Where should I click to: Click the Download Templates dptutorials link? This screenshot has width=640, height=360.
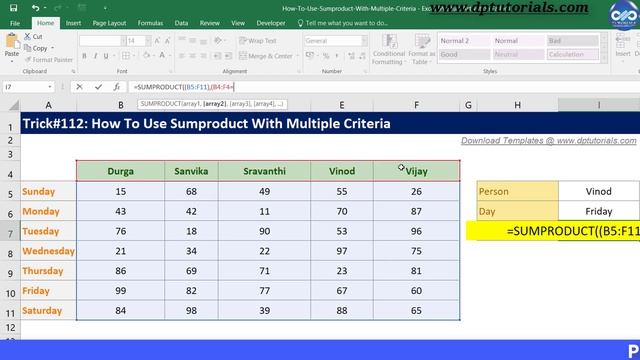(549, 140)
